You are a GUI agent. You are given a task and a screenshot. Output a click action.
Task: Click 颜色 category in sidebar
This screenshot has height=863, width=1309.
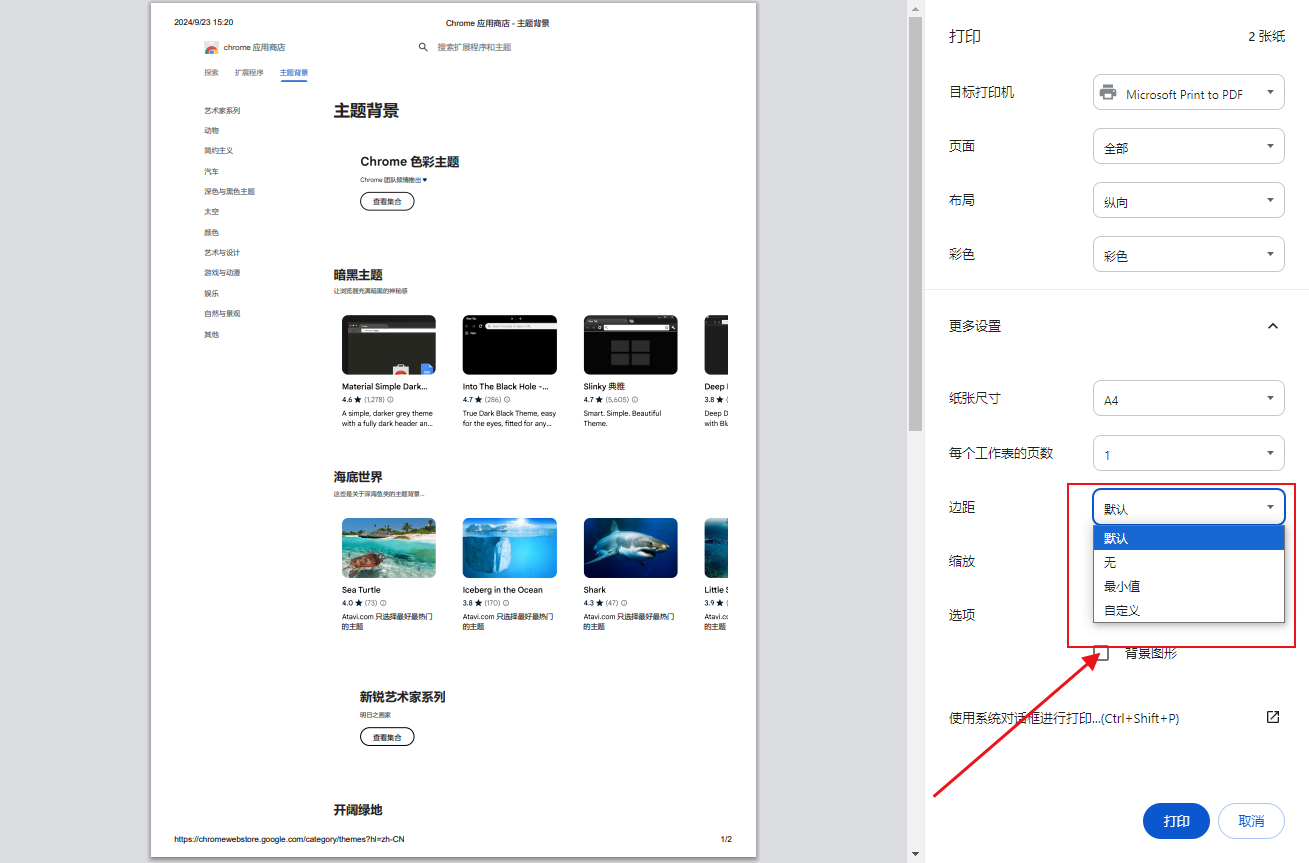[x=211, y=233]
